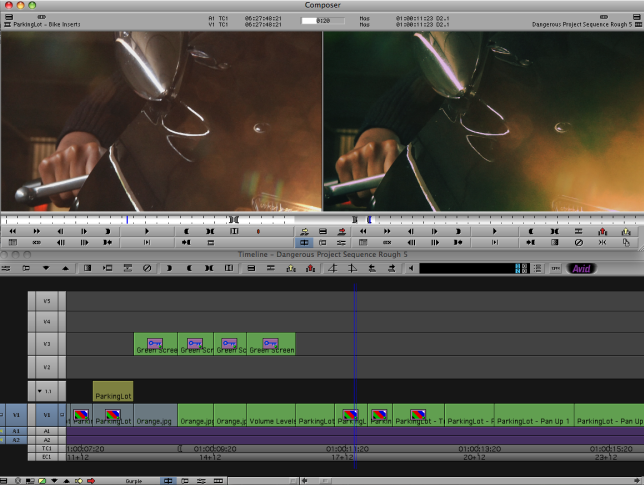Toggle the V1 video monitor icon
The width and height of the screenshot is (644, 485).
(x=62, y=415)
